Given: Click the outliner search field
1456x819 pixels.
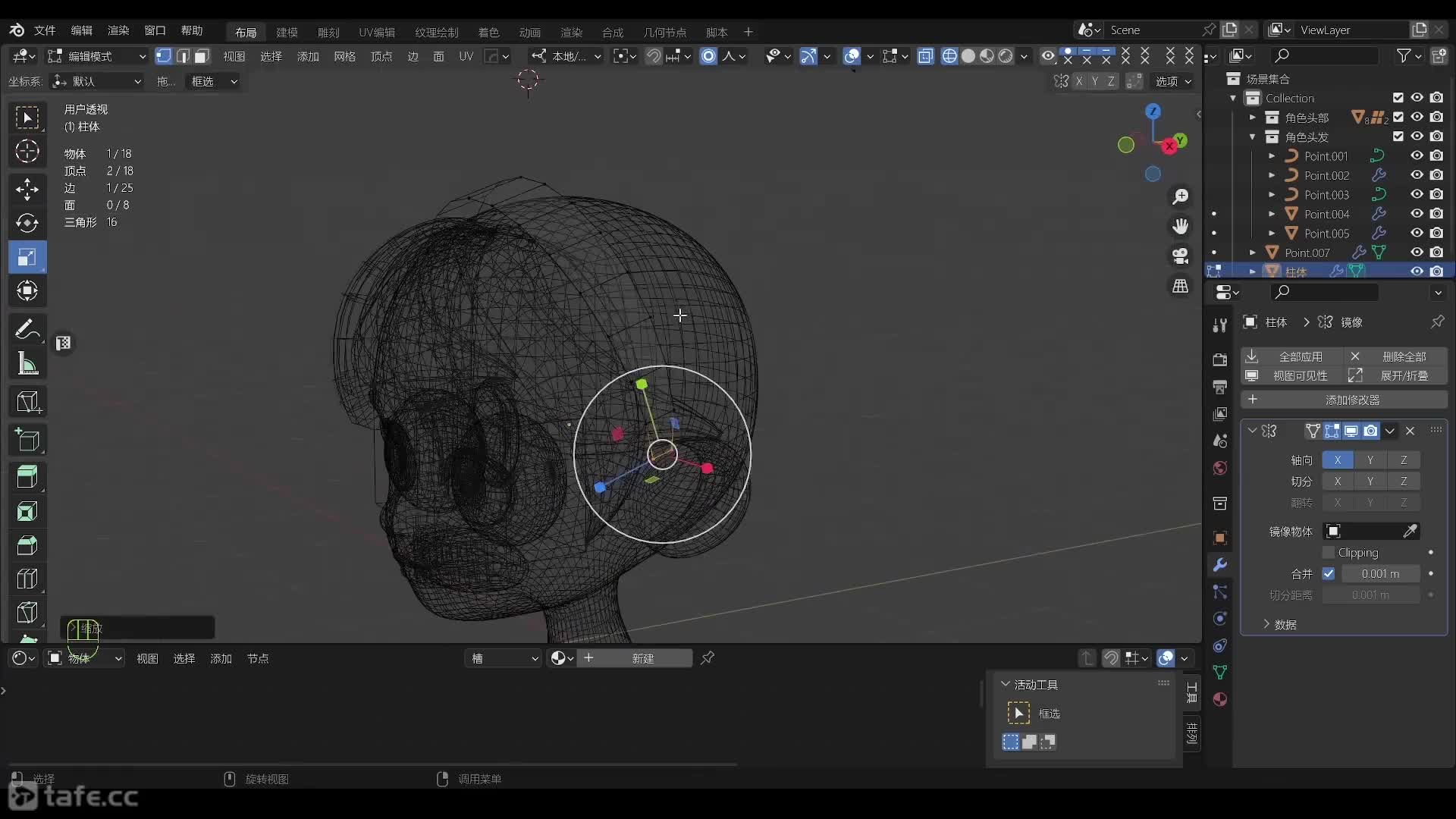Looking at the screenshot, I should [1325, 55].
